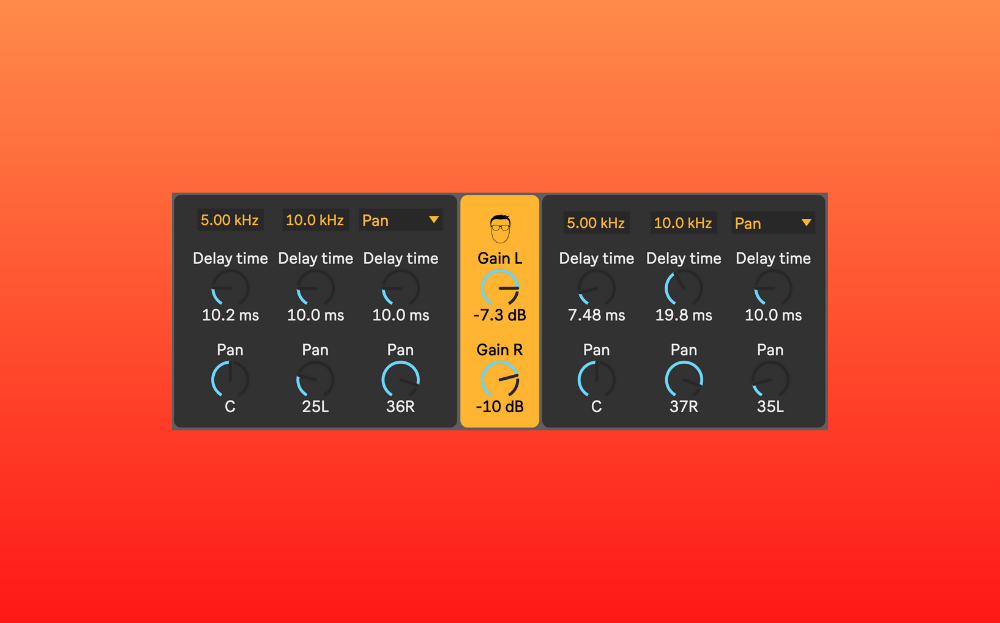Open the left panel Pan dropdown
The height and width of the screenshot is (623, 1000).
401,220
